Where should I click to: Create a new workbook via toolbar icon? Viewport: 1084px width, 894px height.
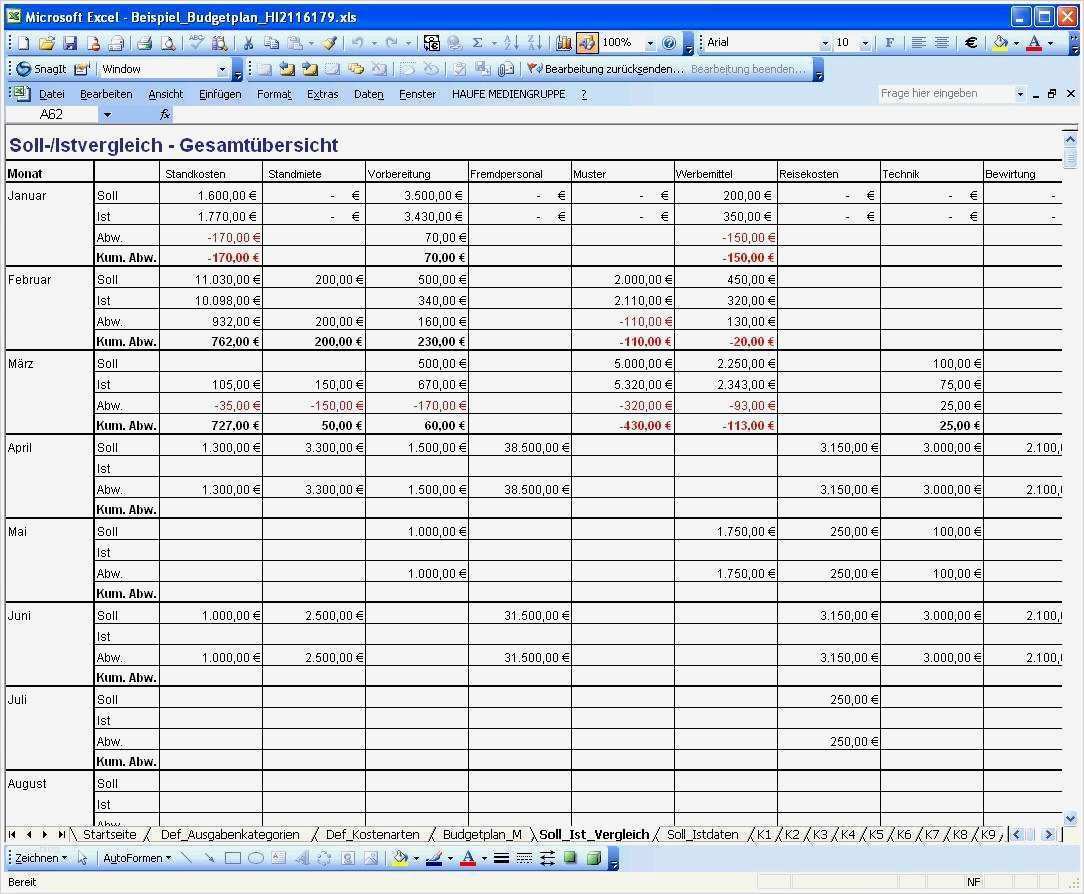[24, 43]
